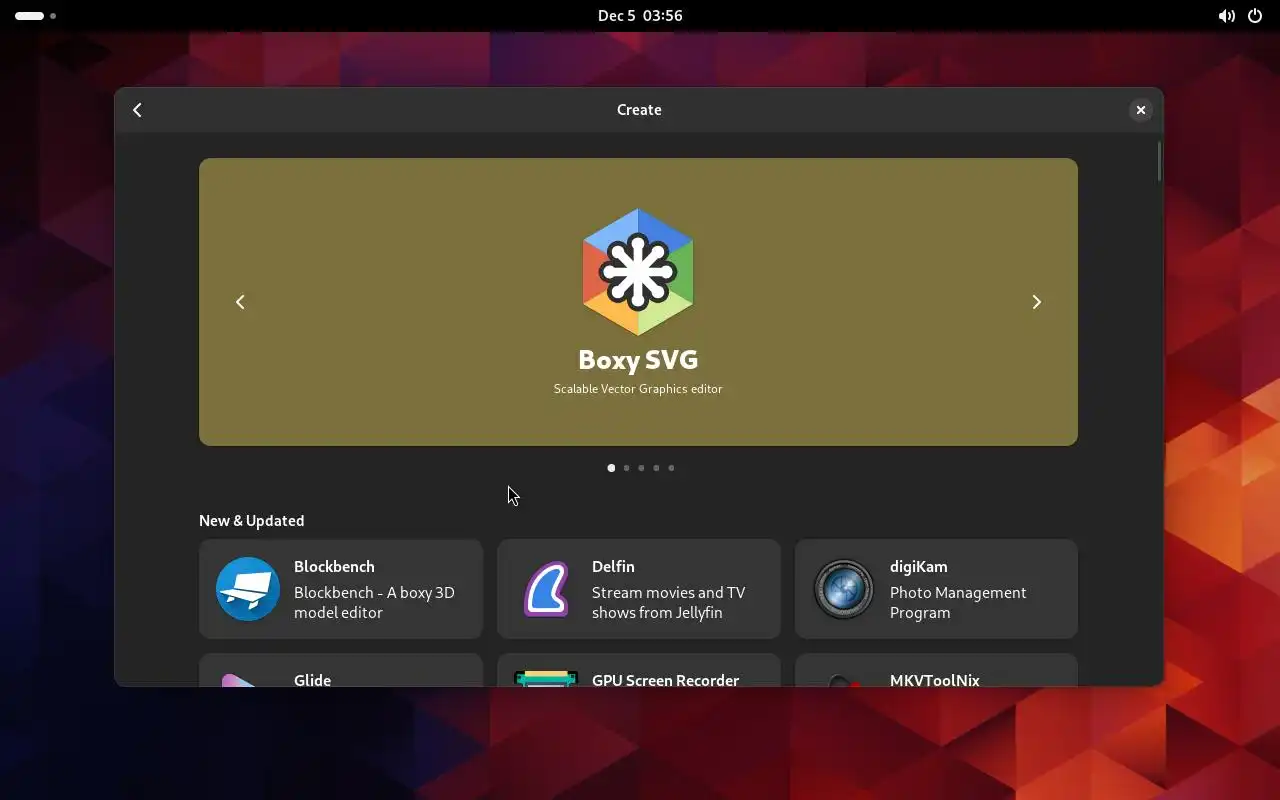The height and width of the screenshot is (800, 1280).
Task: Open the volume indicator in top bar
Action: point(1226,16)
